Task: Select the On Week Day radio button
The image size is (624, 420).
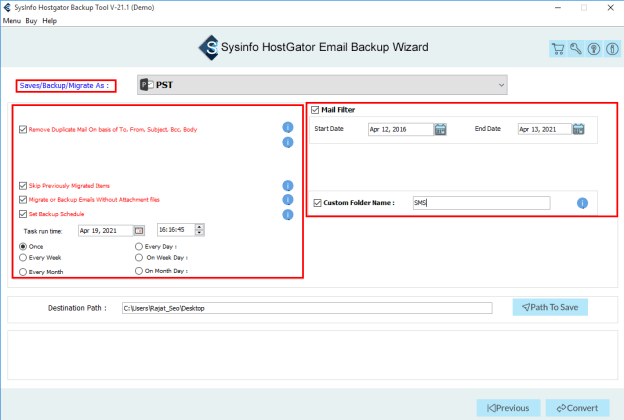Action: [139, 258]
